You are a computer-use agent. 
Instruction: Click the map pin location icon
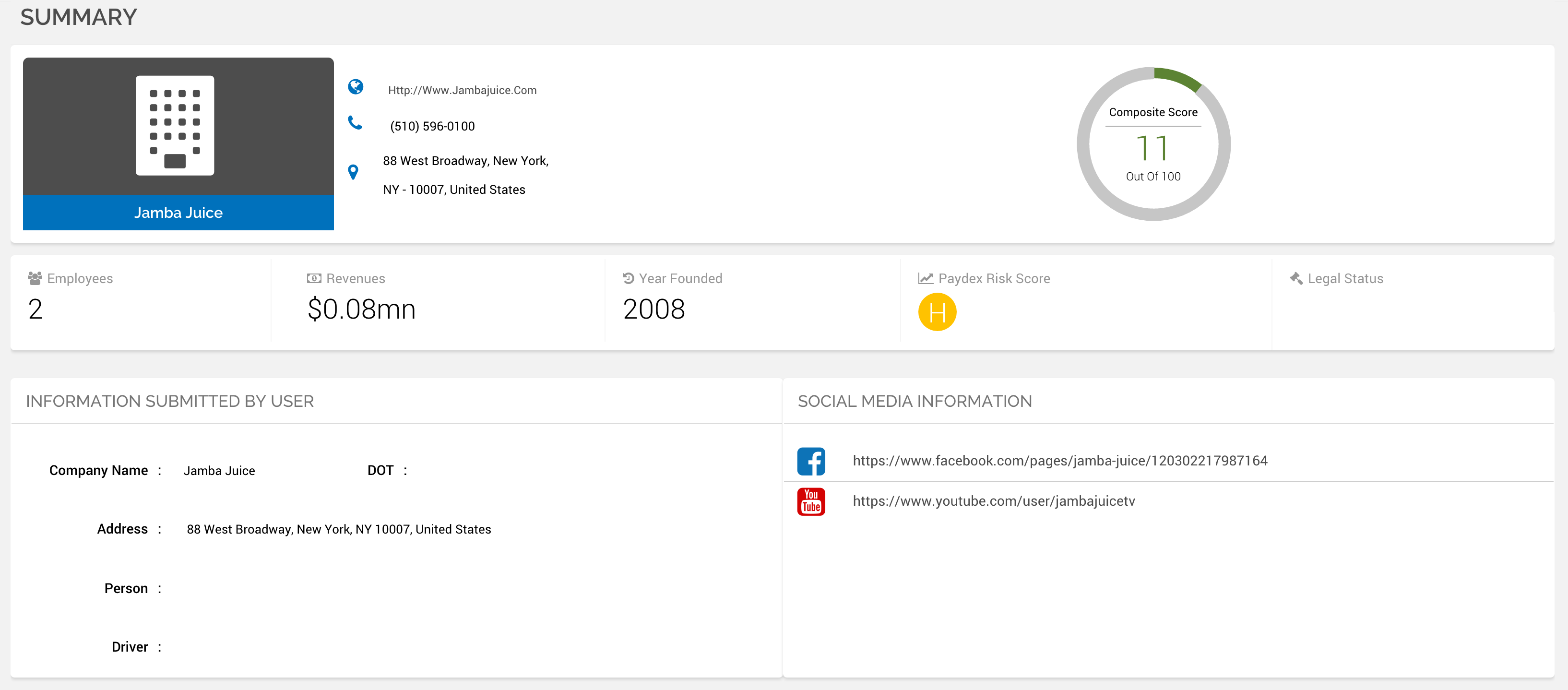[x=353, y=172]
